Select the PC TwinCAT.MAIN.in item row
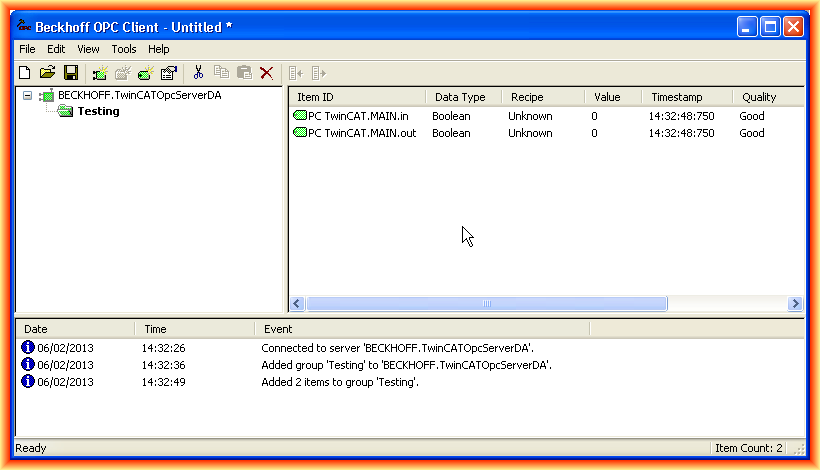This screenshot has height=470, width=820. 362,116
